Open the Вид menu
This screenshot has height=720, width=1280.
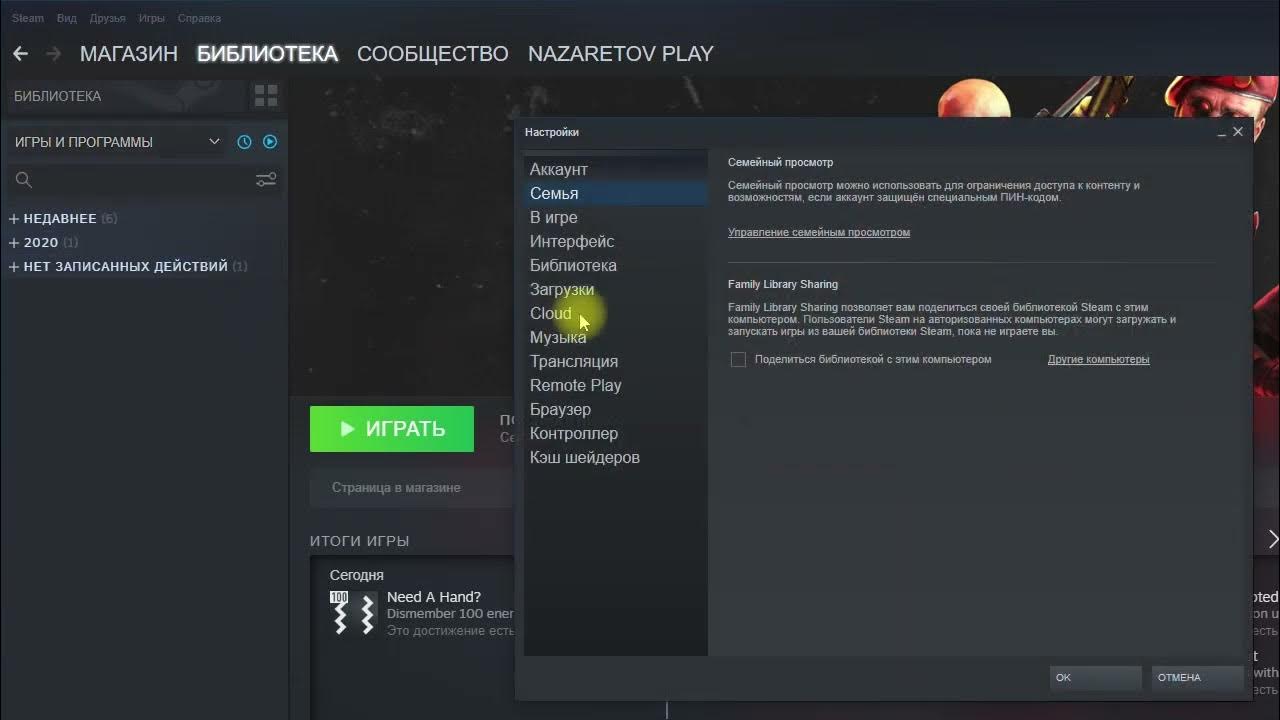[x=67, y=18]
